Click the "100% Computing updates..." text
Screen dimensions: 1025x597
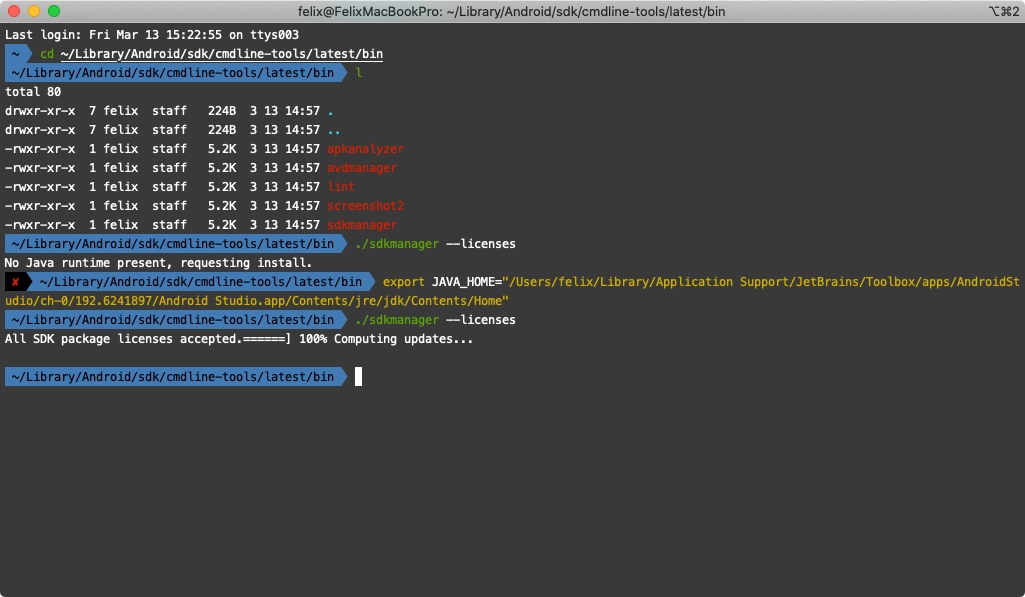(386, 339)
